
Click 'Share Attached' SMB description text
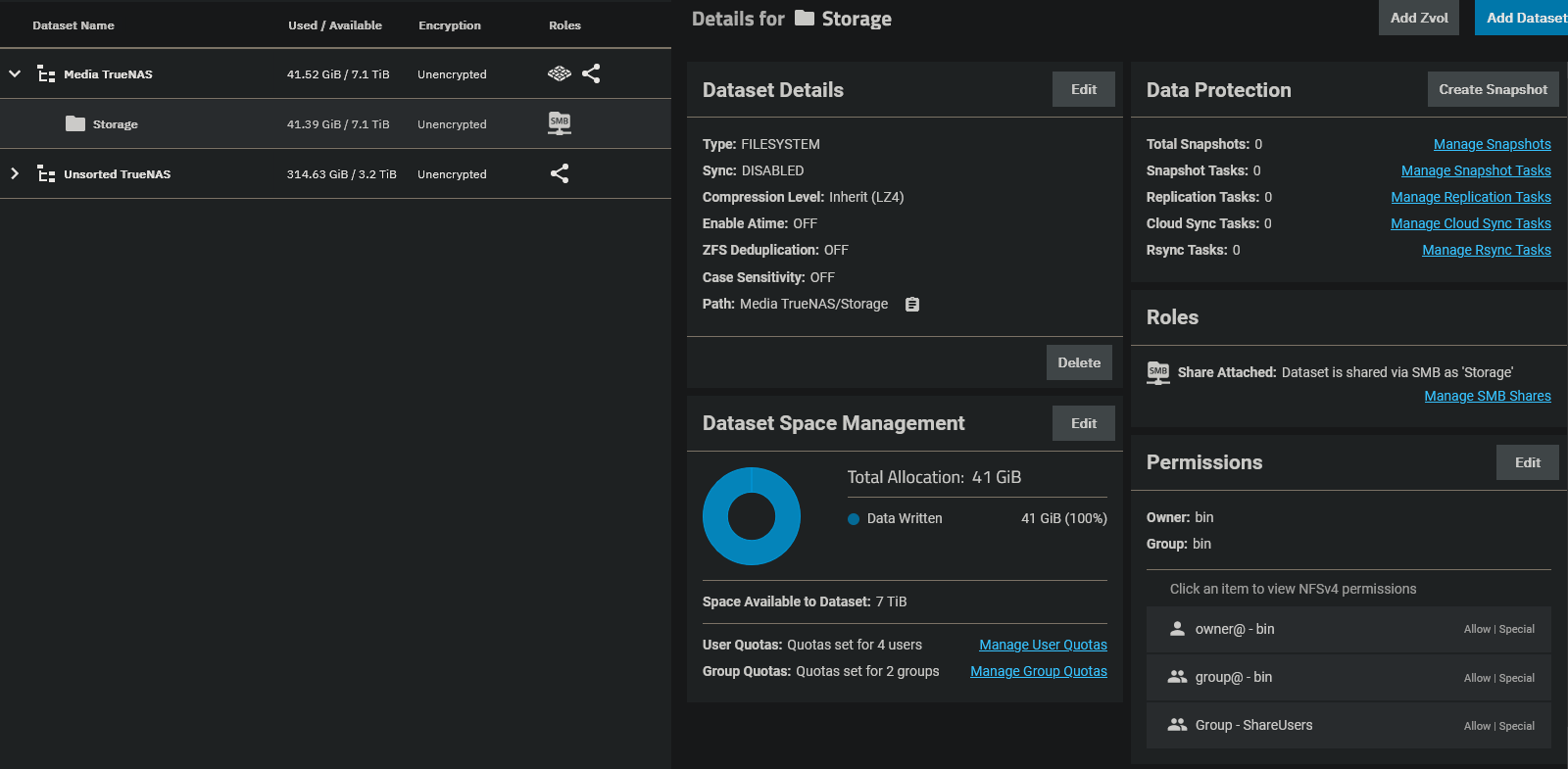click(x=1346, y=372)
